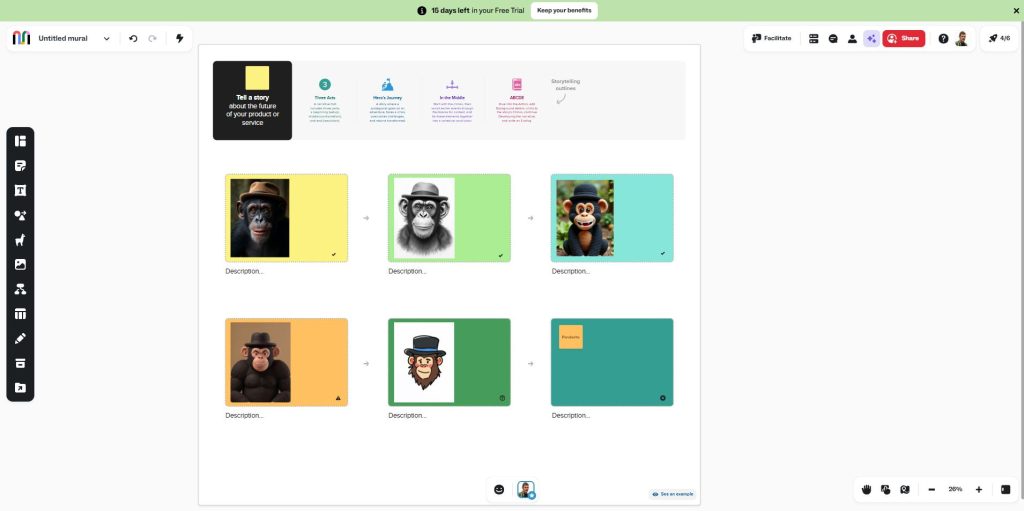Image resolution: width=1024 pixels, height=511 pixels.
Task: Open the rocket 4/6 onboarding checklist
Action: coord(999,38)
